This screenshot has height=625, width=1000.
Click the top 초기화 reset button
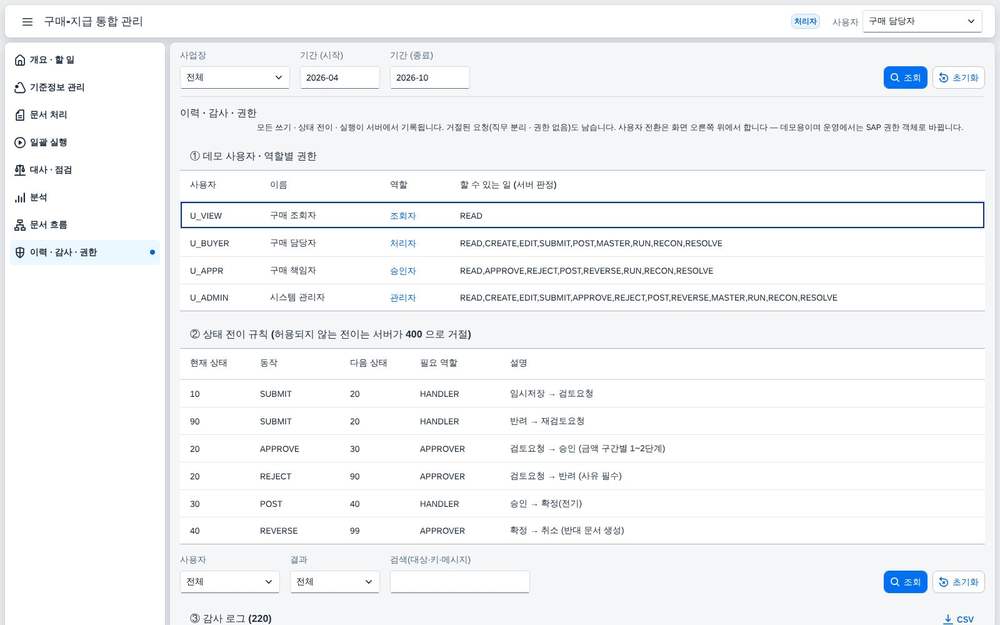tap(959, 77)
